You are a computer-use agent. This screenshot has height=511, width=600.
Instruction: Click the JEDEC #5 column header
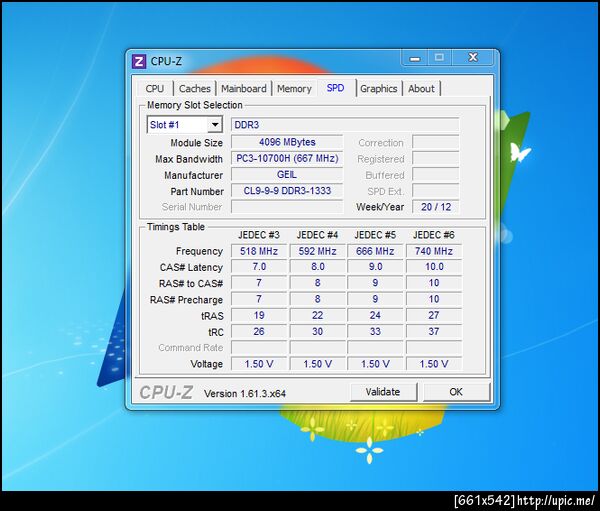coord(375,235)
